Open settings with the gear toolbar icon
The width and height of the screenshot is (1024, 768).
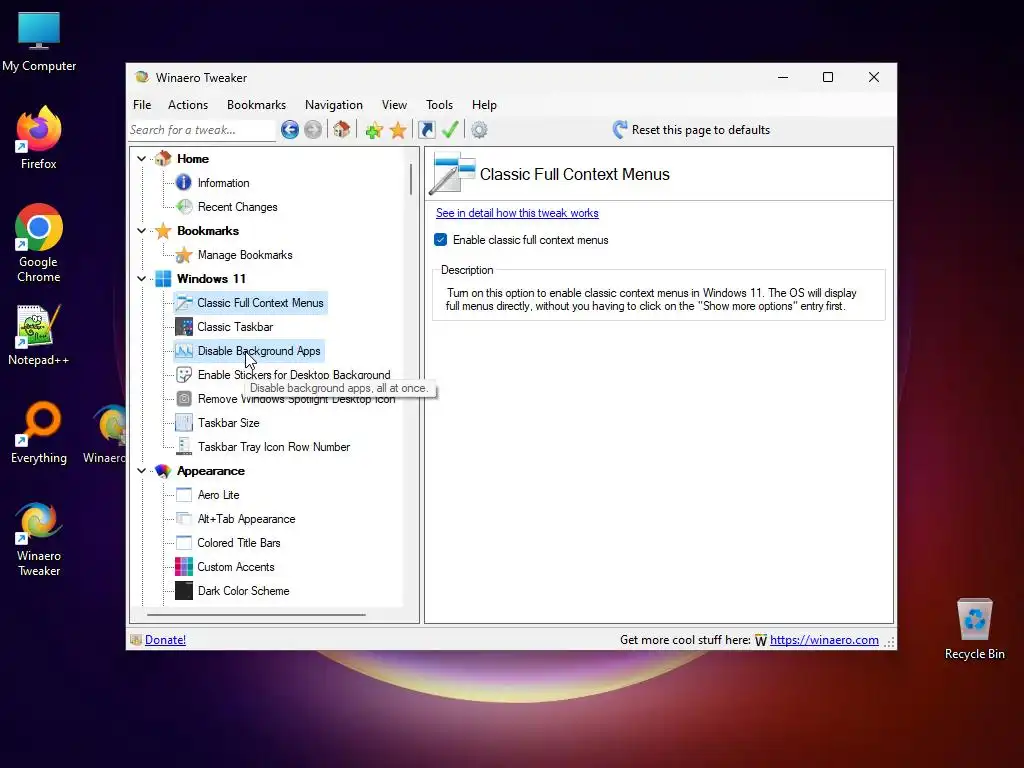[x=479, y=130]
